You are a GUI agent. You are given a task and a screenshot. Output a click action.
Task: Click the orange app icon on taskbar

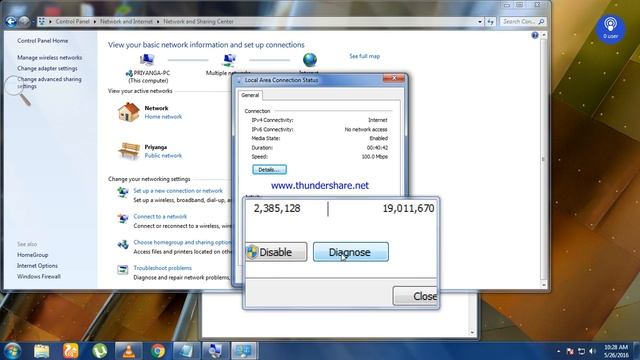tap(71, 351)
